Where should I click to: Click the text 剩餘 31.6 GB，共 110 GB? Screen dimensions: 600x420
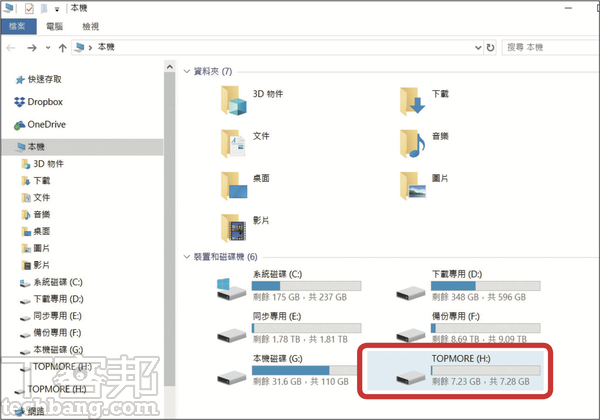pos(301,381)
